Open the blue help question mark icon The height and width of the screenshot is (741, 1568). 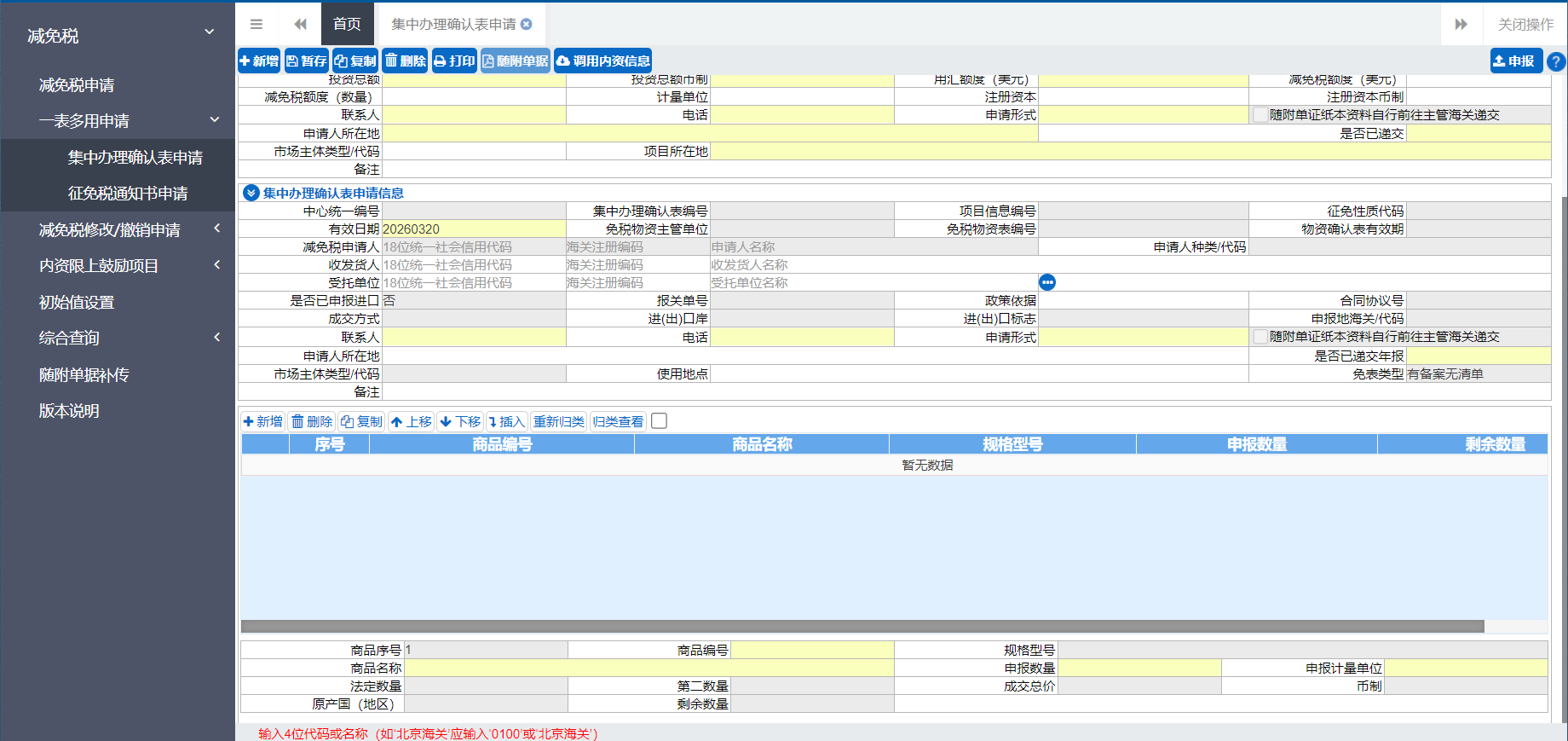tap(1555, 61)
